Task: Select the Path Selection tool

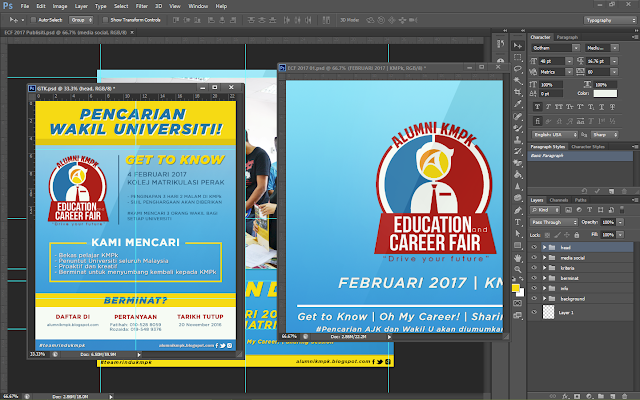Action: click(518, 233)
